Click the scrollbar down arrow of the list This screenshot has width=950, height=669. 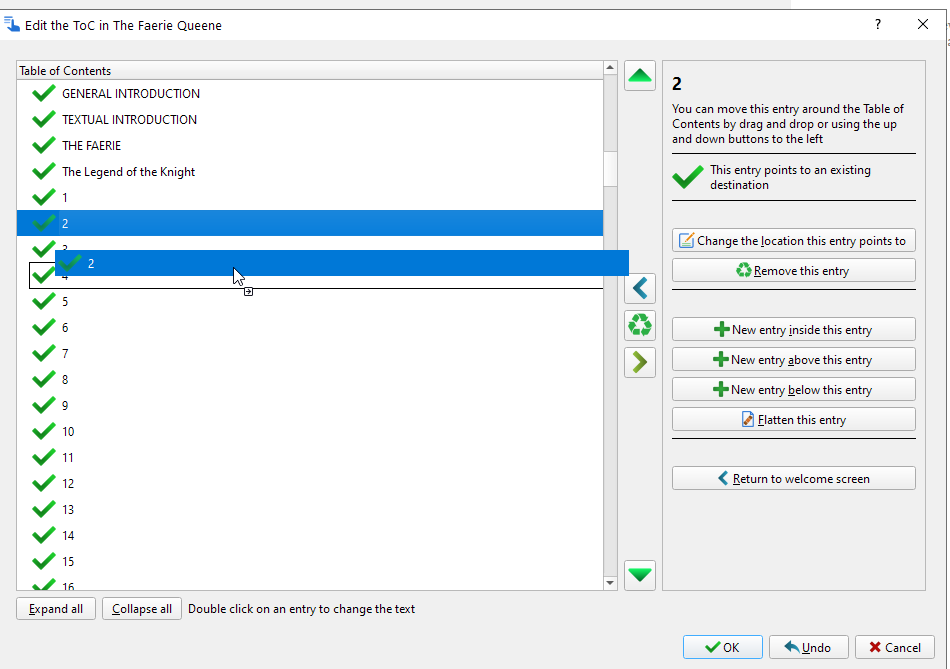[610, 583]
